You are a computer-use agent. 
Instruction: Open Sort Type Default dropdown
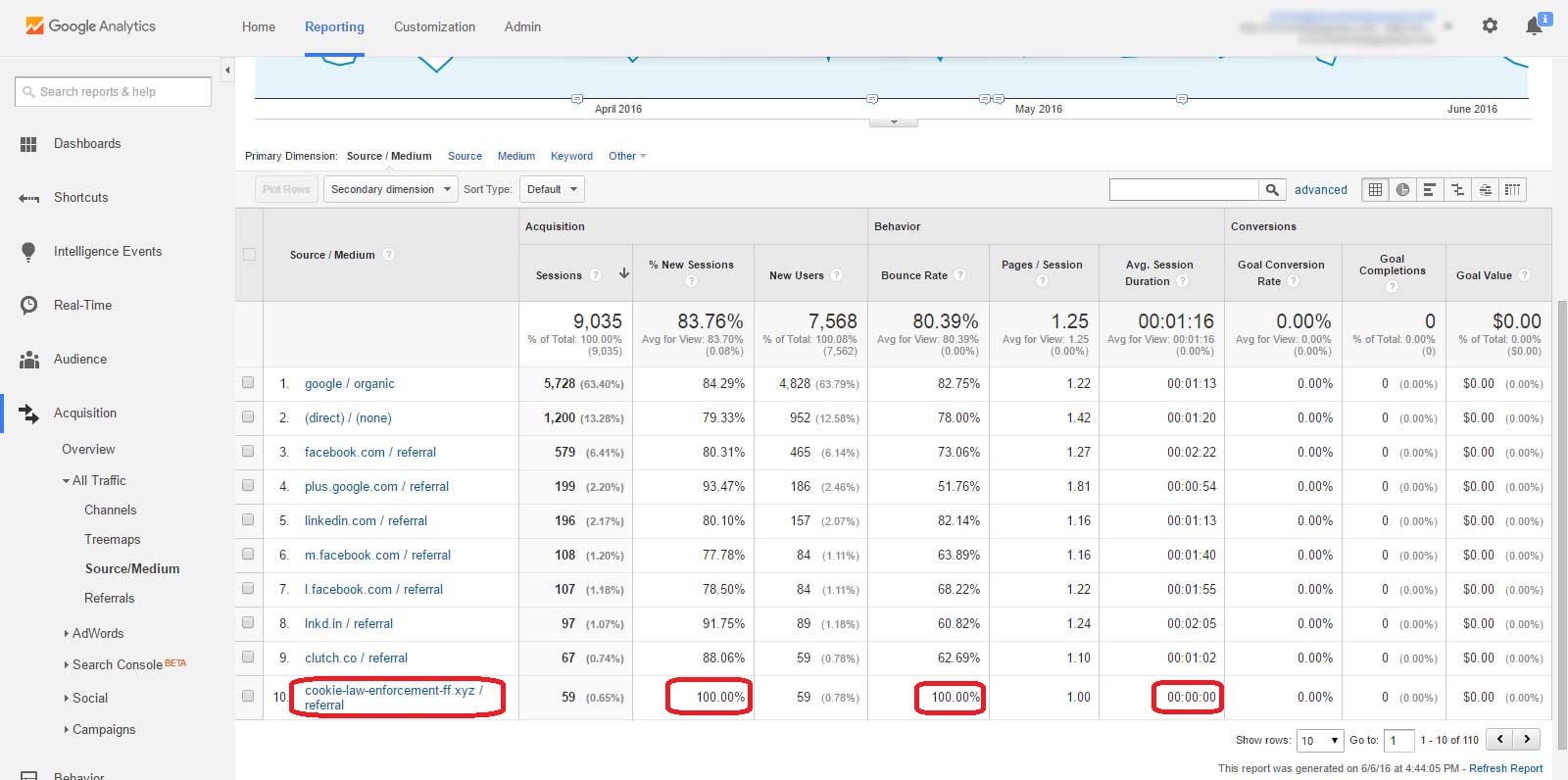point(552,189)
